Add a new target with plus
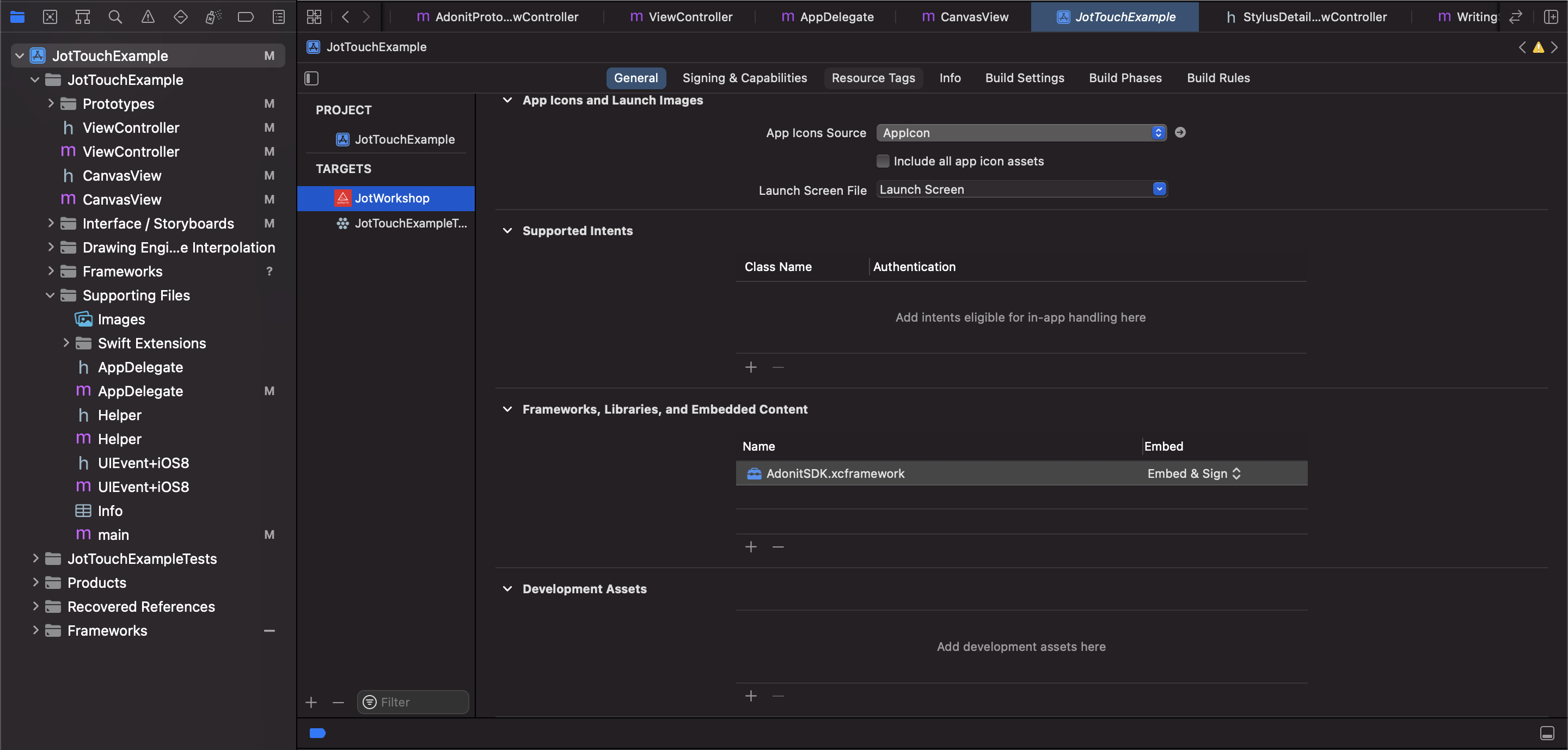Image resolution: width=1568 pixels, height=750 pixels. [311, 703]
